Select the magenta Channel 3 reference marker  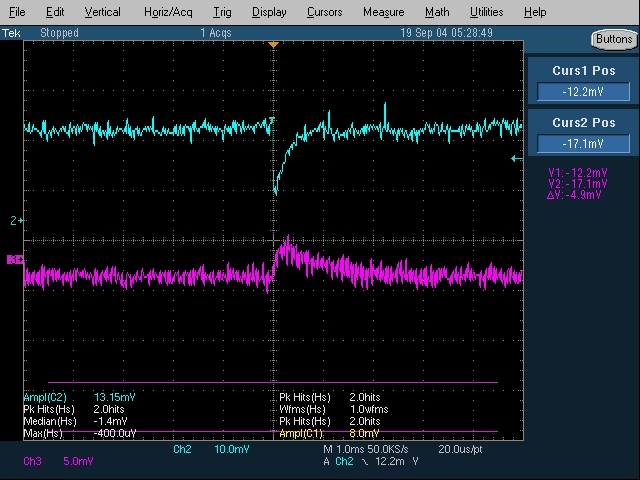coord(14,260)
